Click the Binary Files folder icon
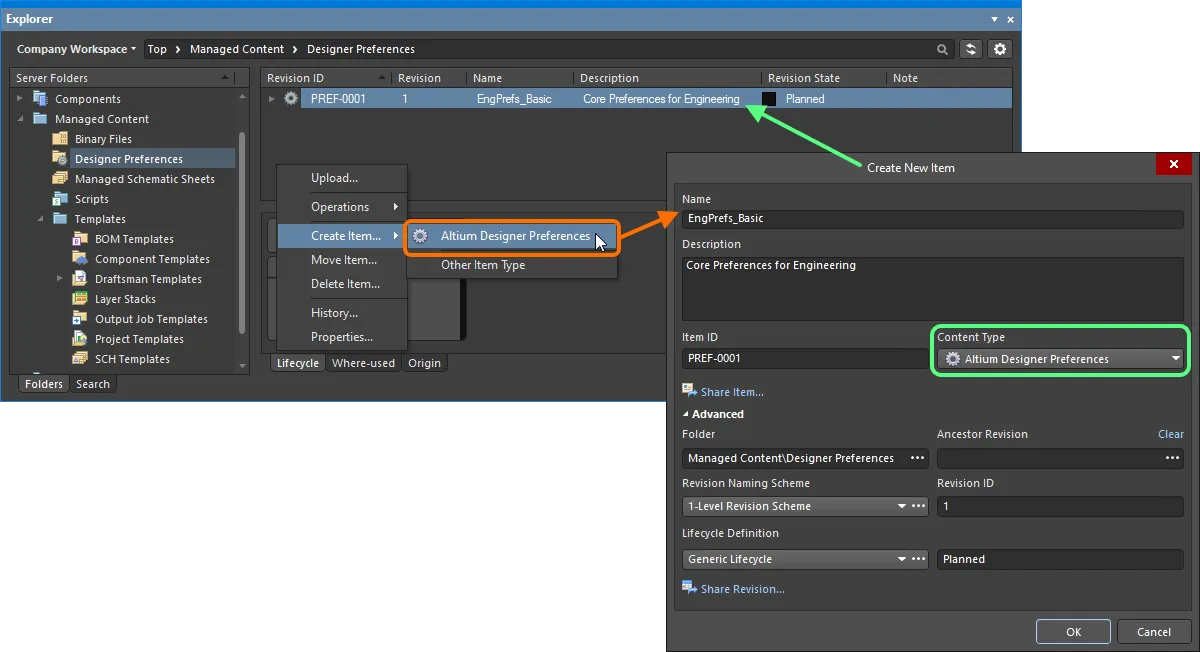 pos(60,139)
